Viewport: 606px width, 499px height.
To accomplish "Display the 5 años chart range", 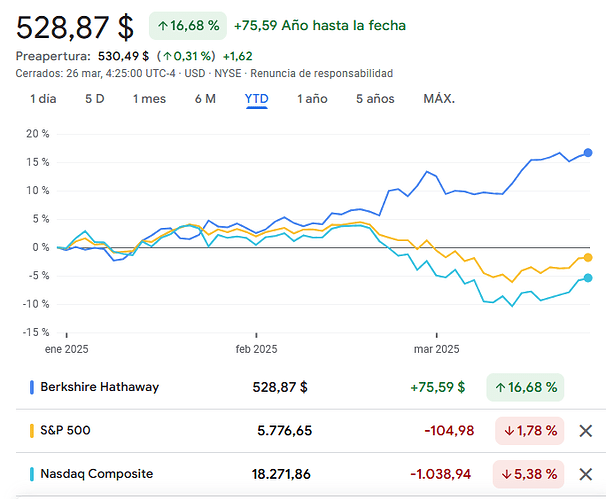I will (x=375, y=99).
